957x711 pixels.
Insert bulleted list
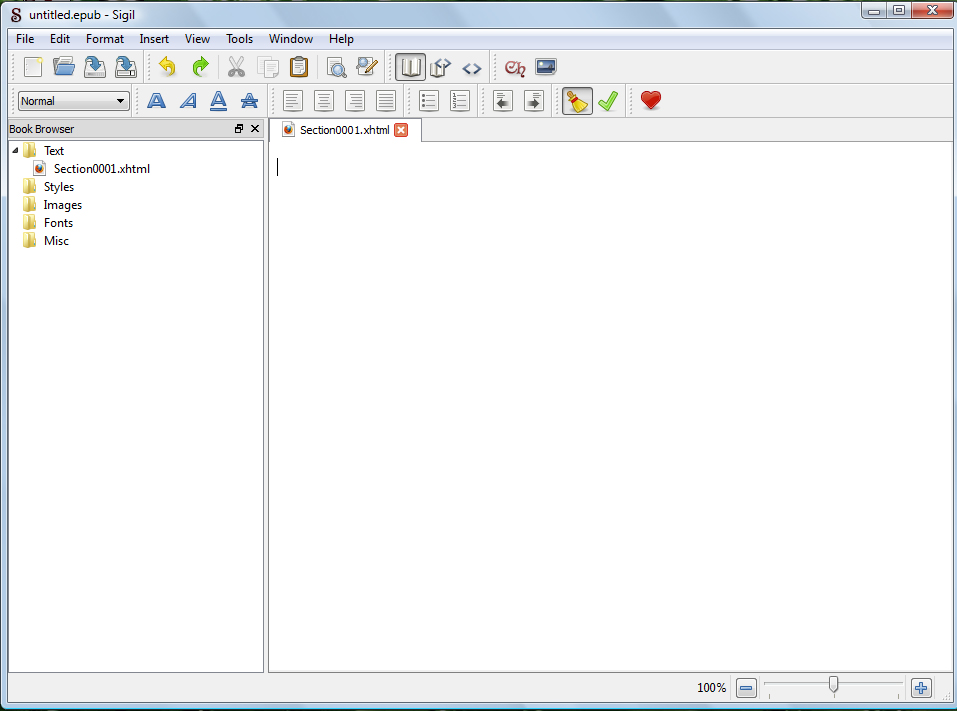tap(429, 101)
